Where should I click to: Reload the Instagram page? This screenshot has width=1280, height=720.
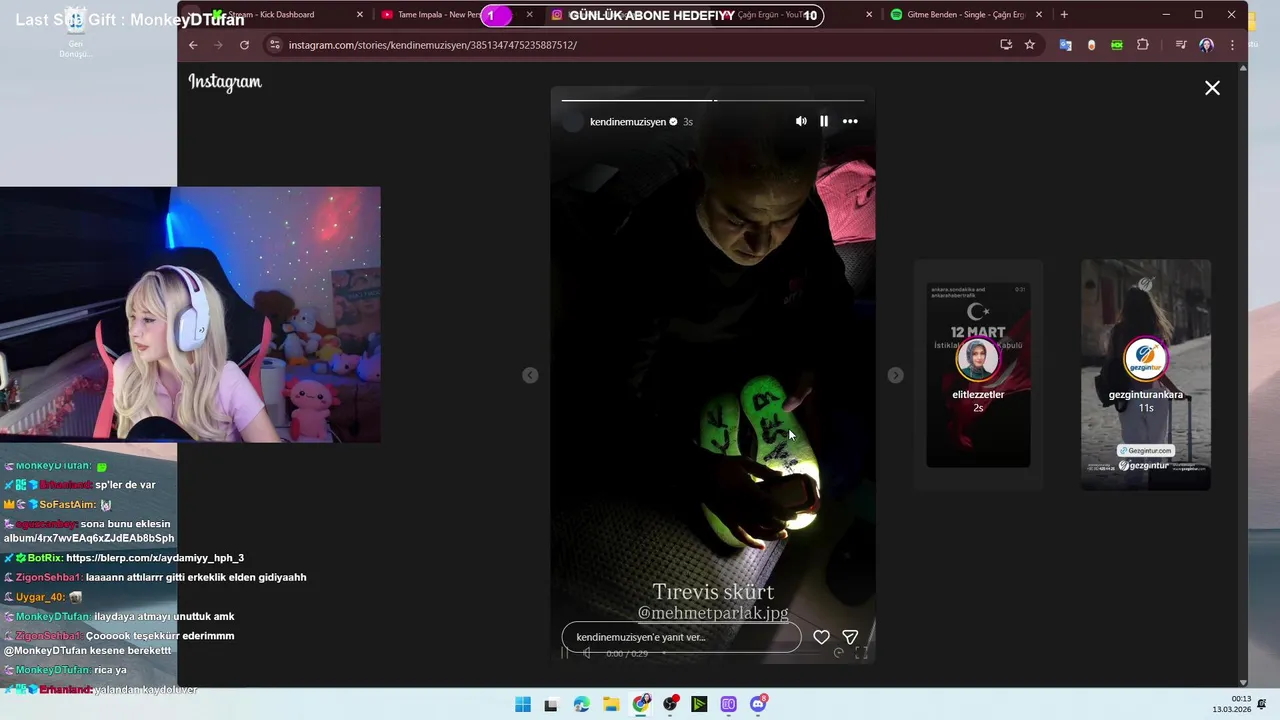[244, 45]
